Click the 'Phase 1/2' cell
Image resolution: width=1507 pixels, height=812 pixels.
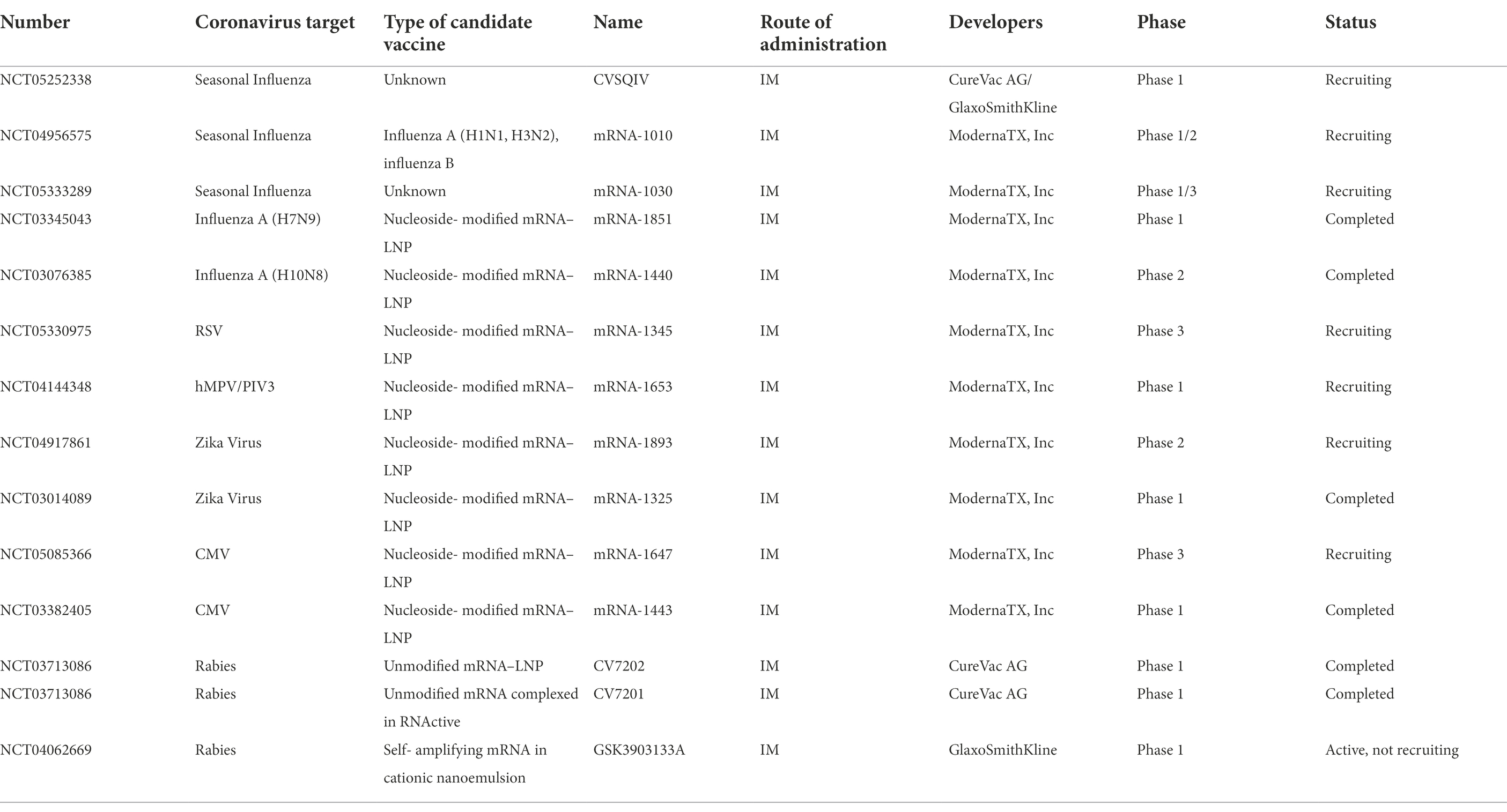[x=1166, y=136]
